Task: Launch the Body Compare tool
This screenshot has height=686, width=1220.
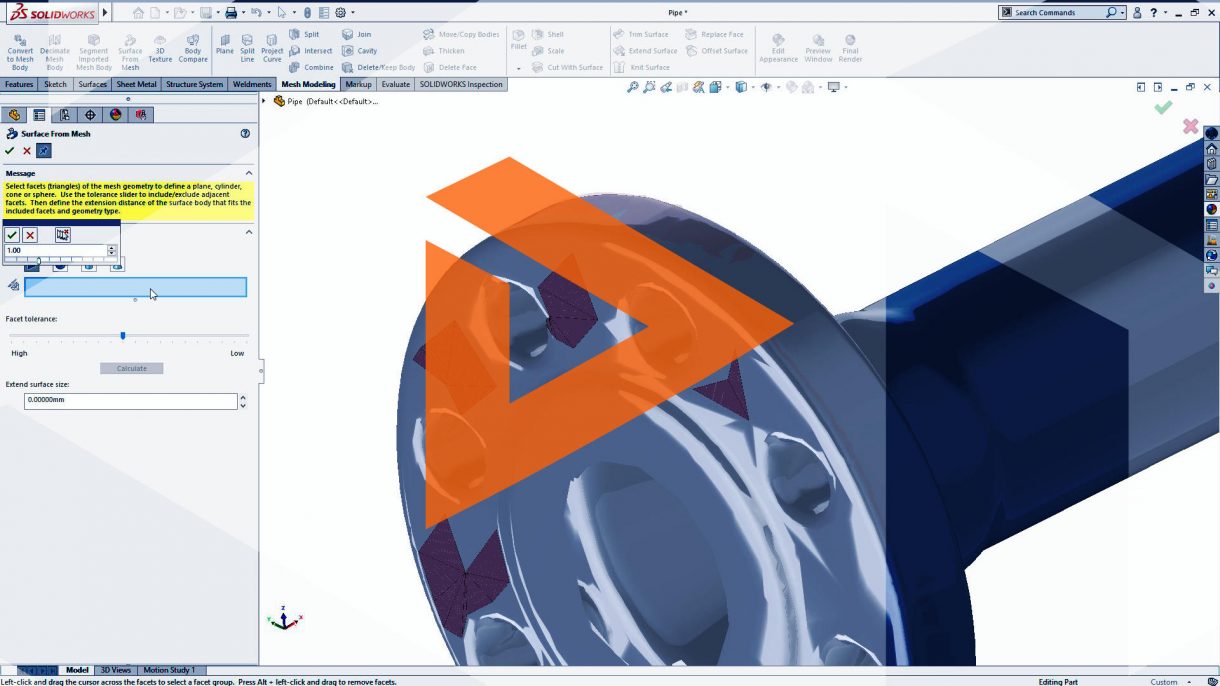Action: (x=193, y=47)
